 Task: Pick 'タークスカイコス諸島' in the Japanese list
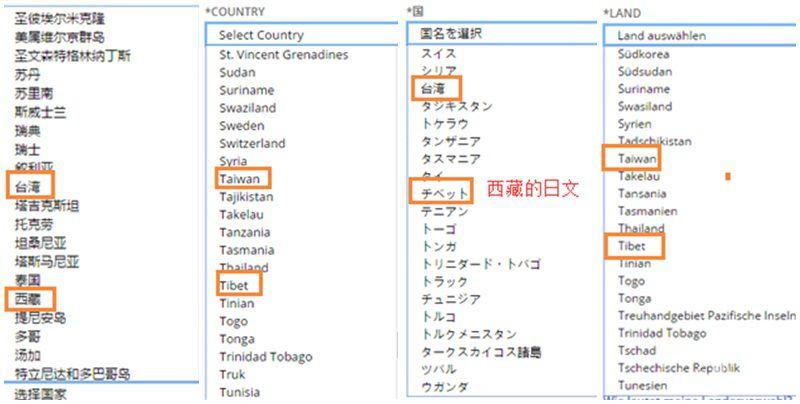click(x=481, y=352)
